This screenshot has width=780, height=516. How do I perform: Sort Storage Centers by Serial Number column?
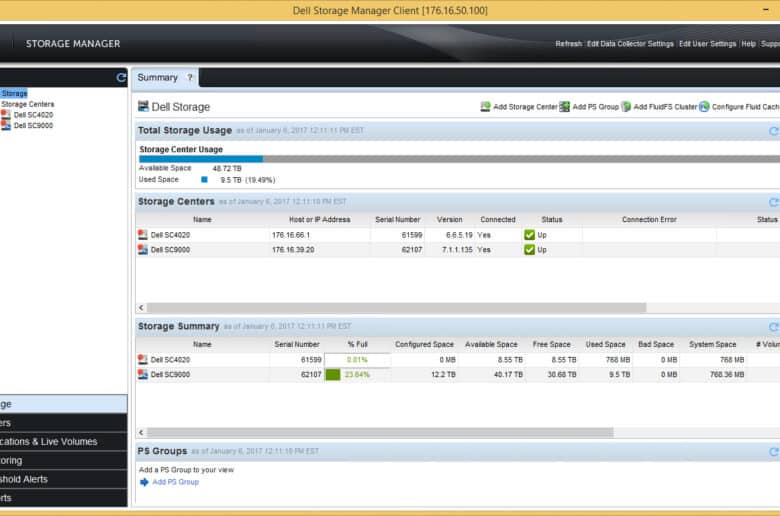(397, 219)
